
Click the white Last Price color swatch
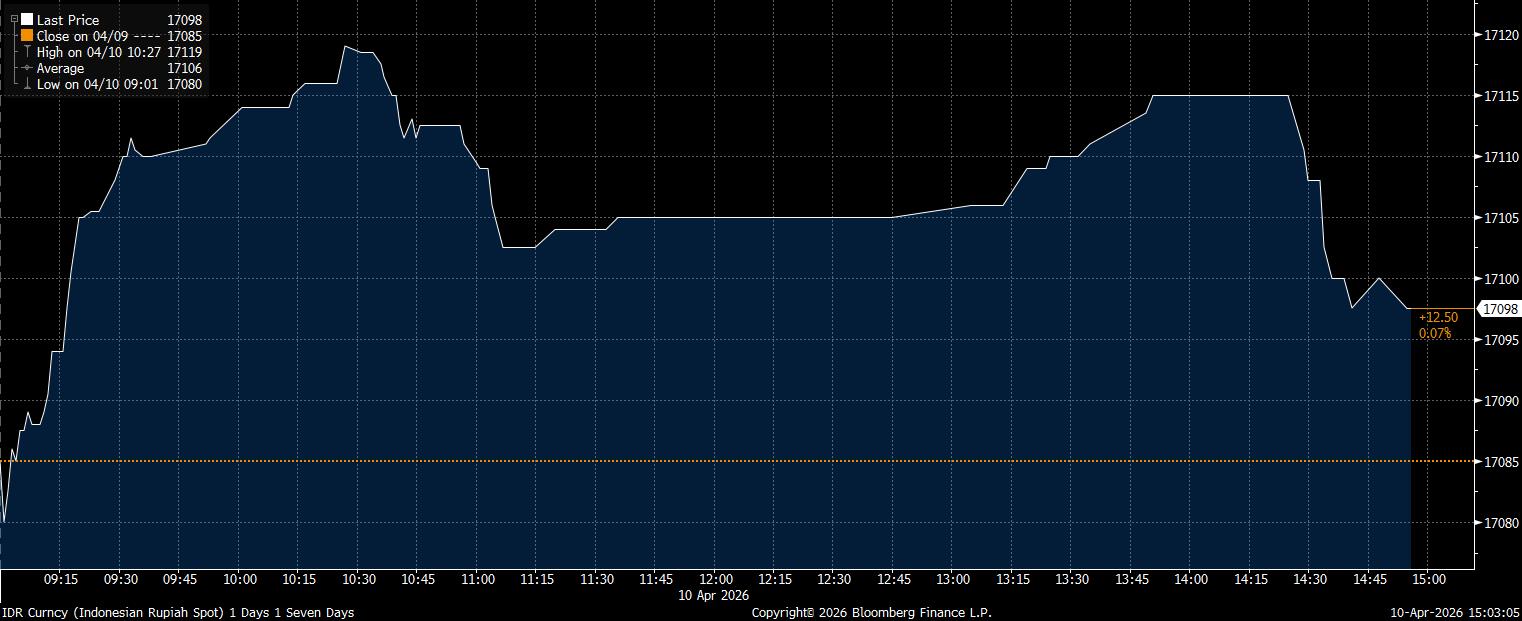tap(27, 20)
